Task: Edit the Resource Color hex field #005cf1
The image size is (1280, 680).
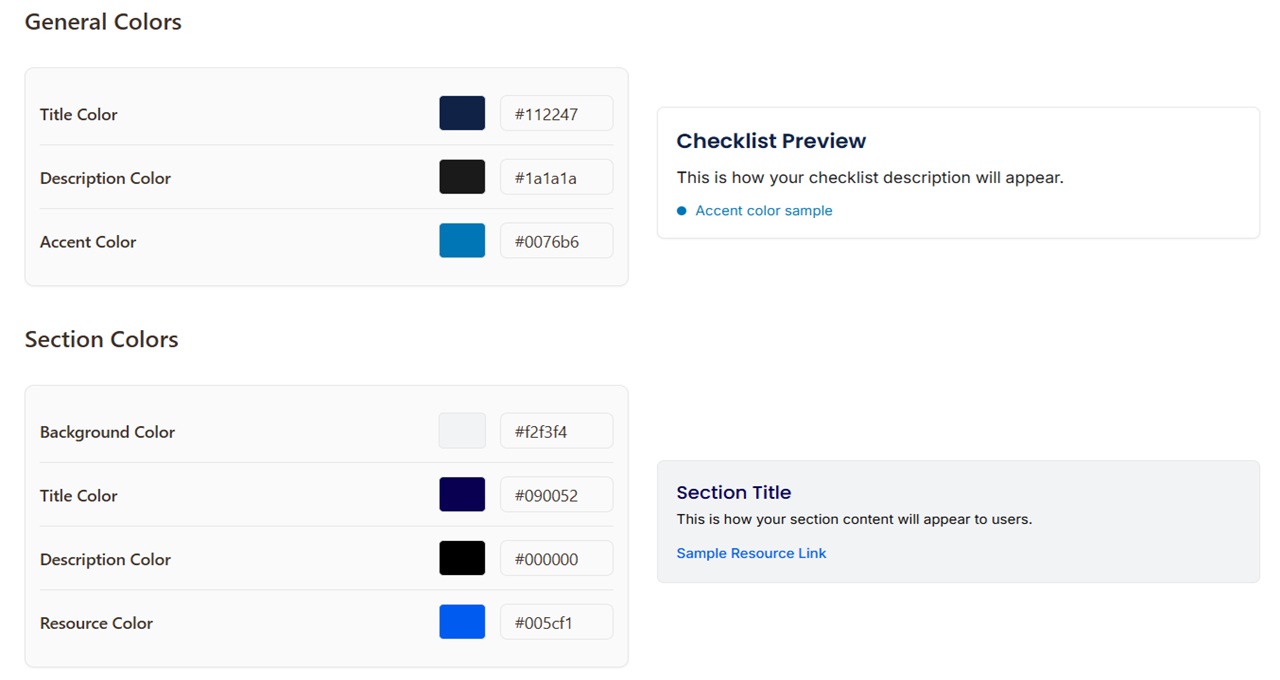Action: [556, 623]
